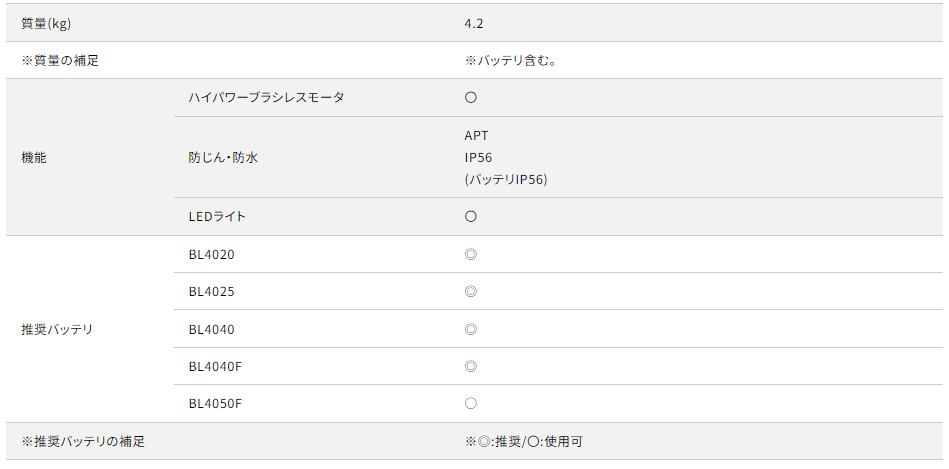Click the double-circle mark for BL4040F
The image size is (949, 469).
(471, 367)
